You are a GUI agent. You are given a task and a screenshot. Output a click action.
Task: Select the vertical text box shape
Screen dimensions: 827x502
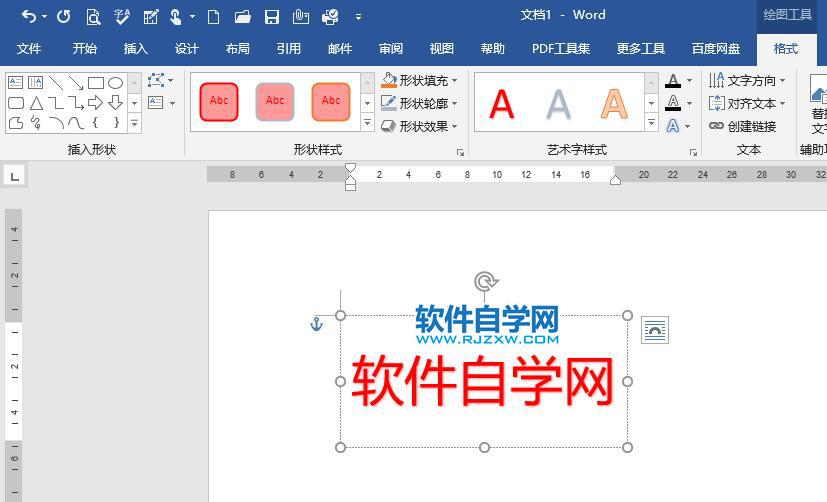(x=35, y=83)
